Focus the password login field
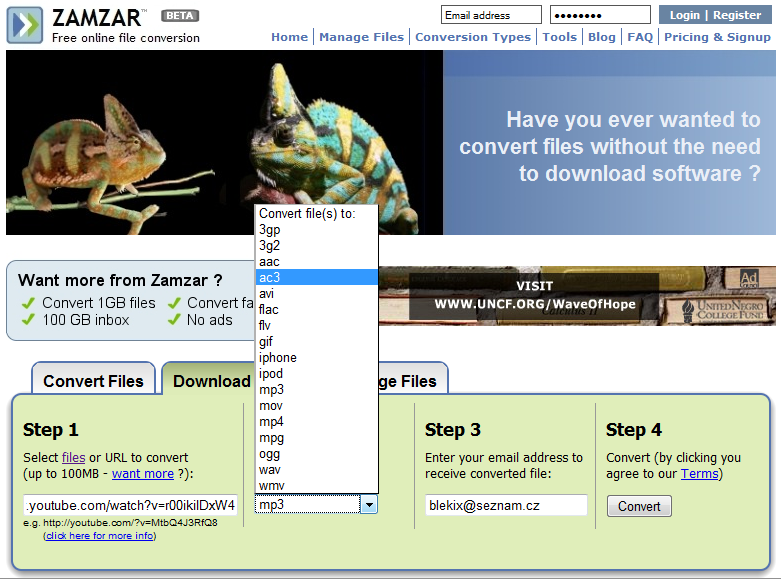This screenshot has width=781, height=579. click(600, 15)
